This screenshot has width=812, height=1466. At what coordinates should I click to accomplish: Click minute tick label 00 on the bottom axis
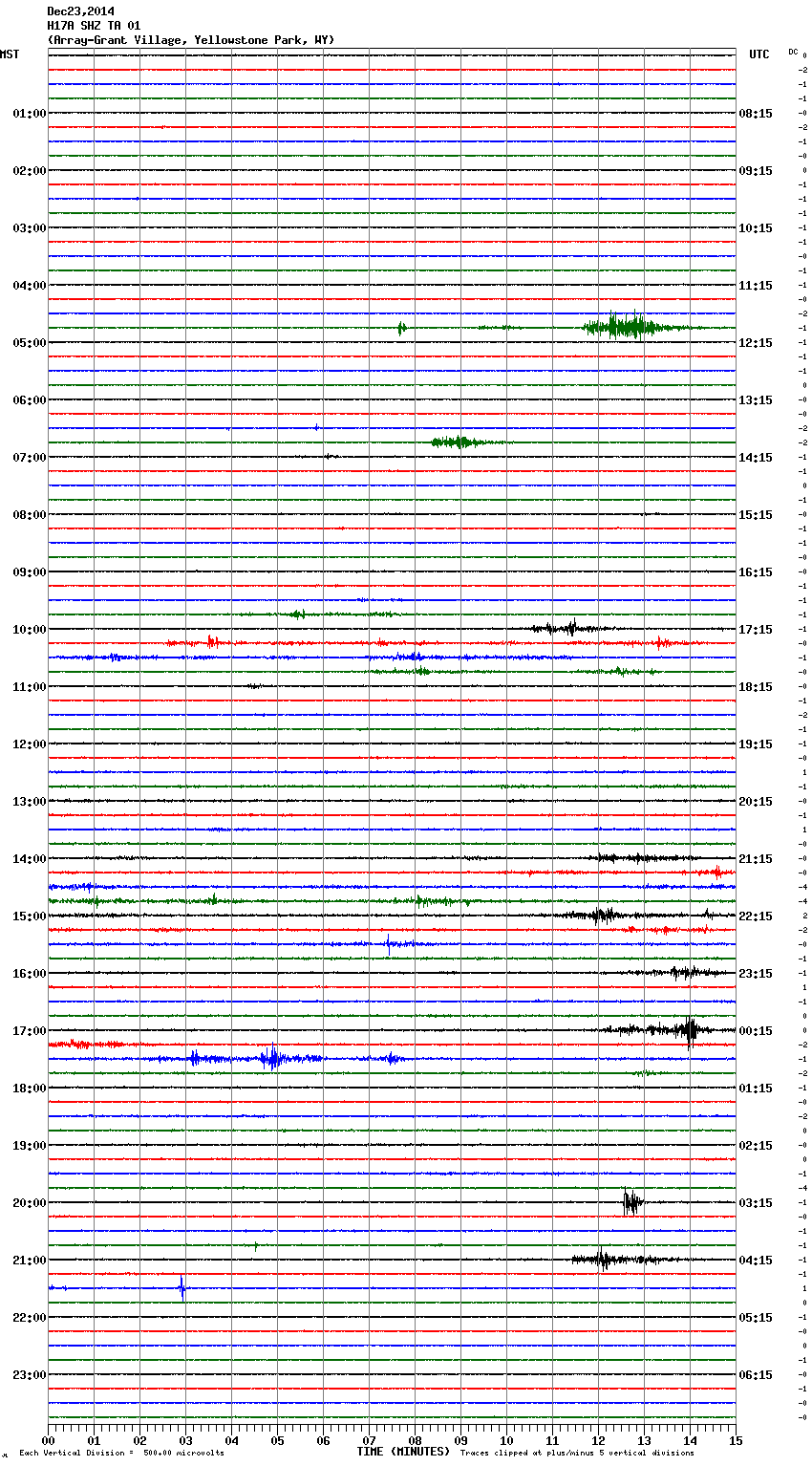(48, 1440)
